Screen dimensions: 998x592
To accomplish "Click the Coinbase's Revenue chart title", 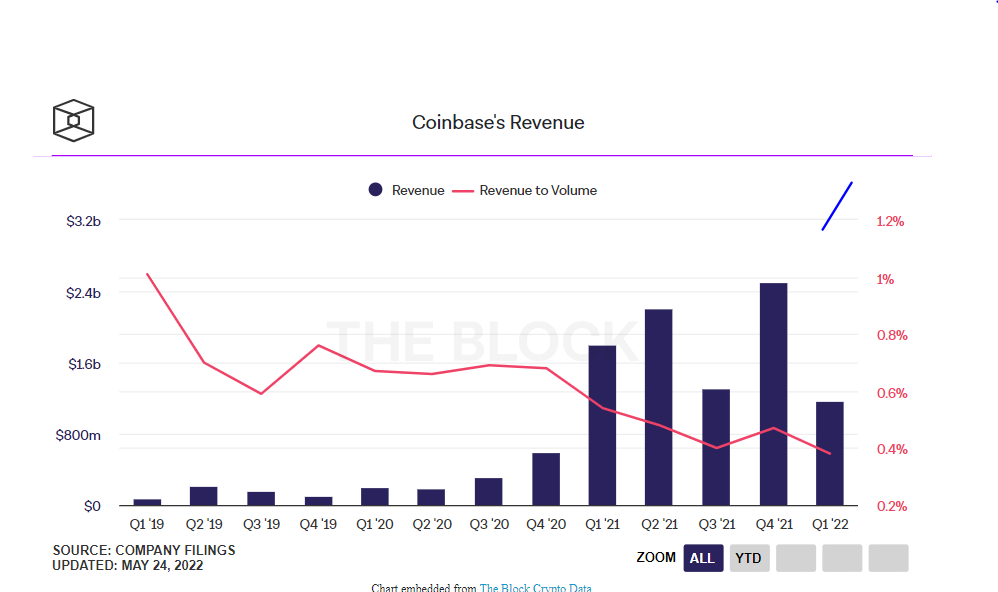I will [x=498, y=122].
